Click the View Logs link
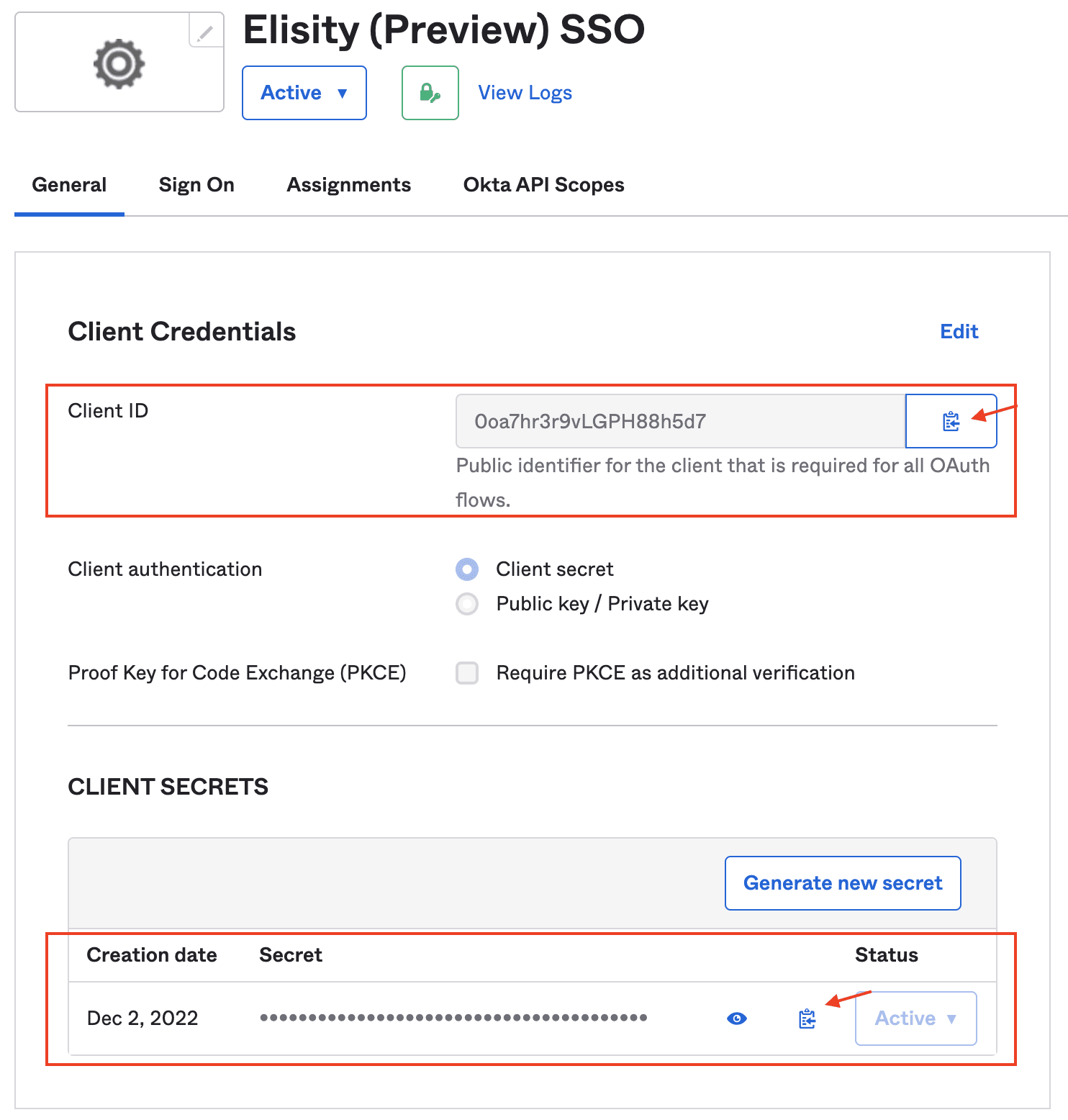This screenshot has width=1068, height=1120. pos(525,93)
